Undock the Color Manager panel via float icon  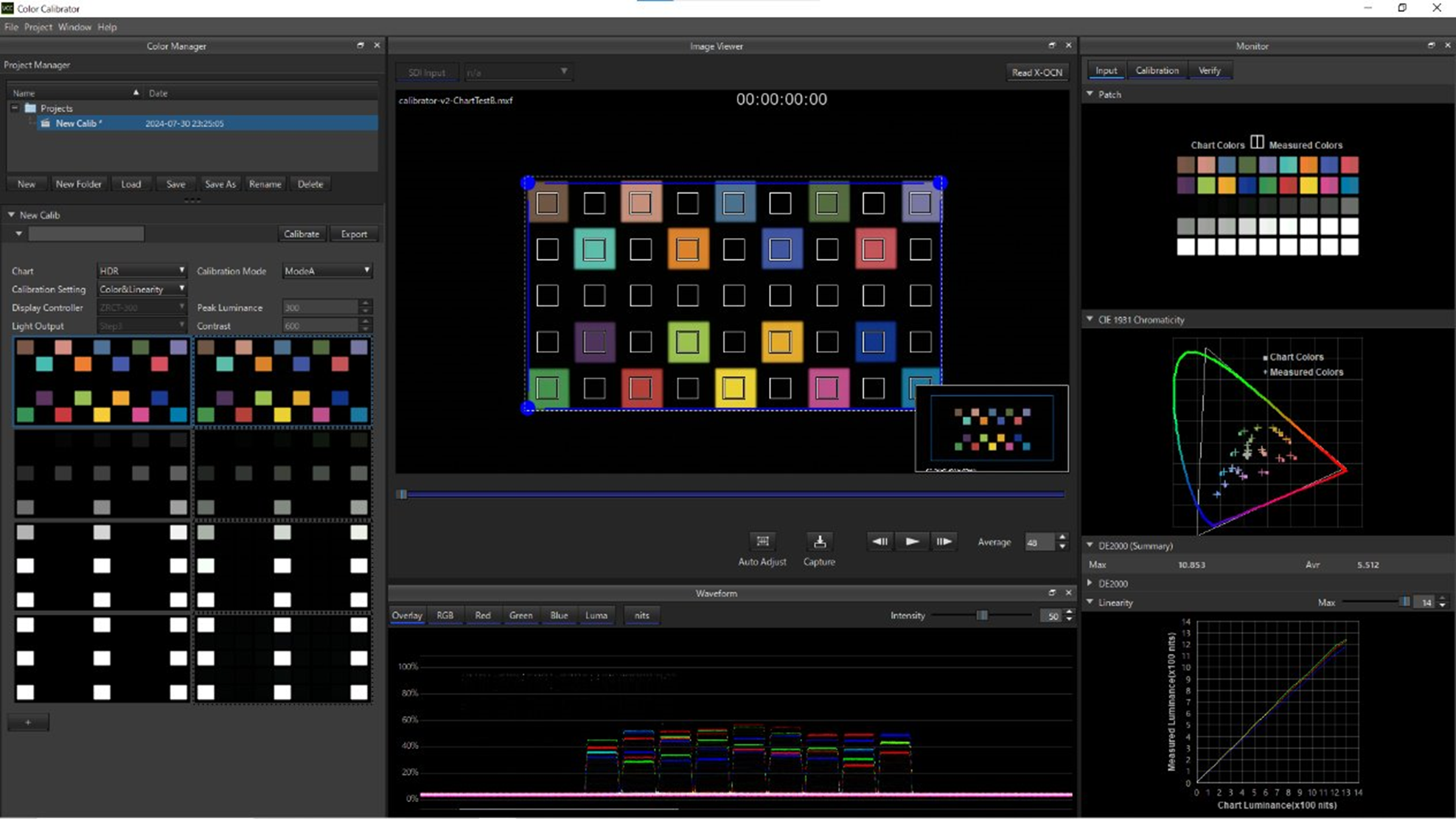tap(360, 45)
